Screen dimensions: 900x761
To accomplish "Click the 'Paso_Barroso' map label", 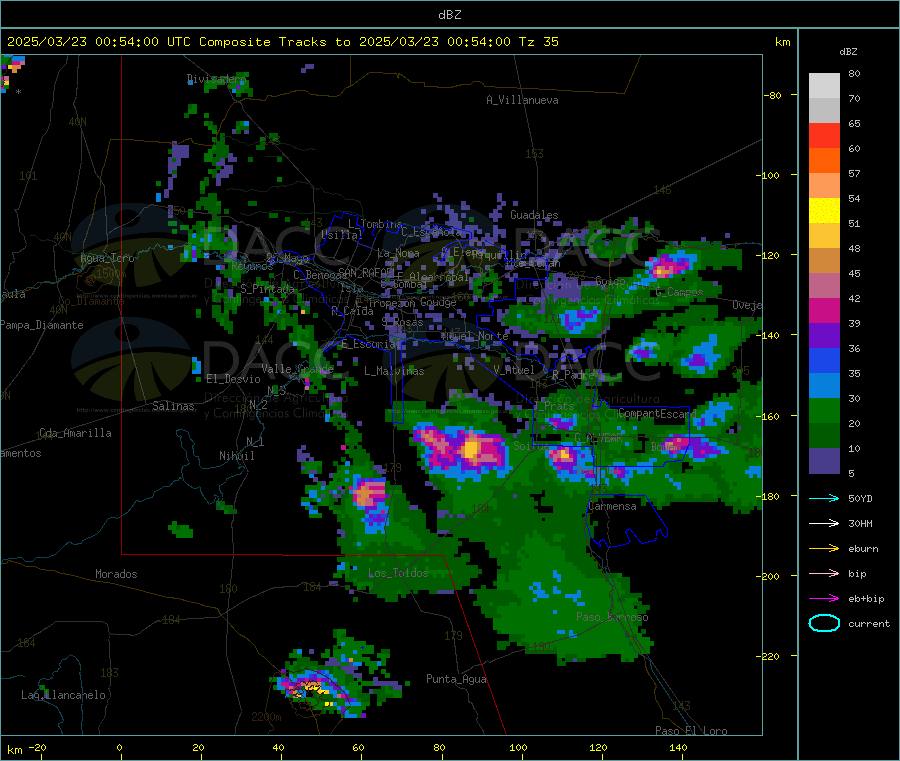I will click(612, 618).
